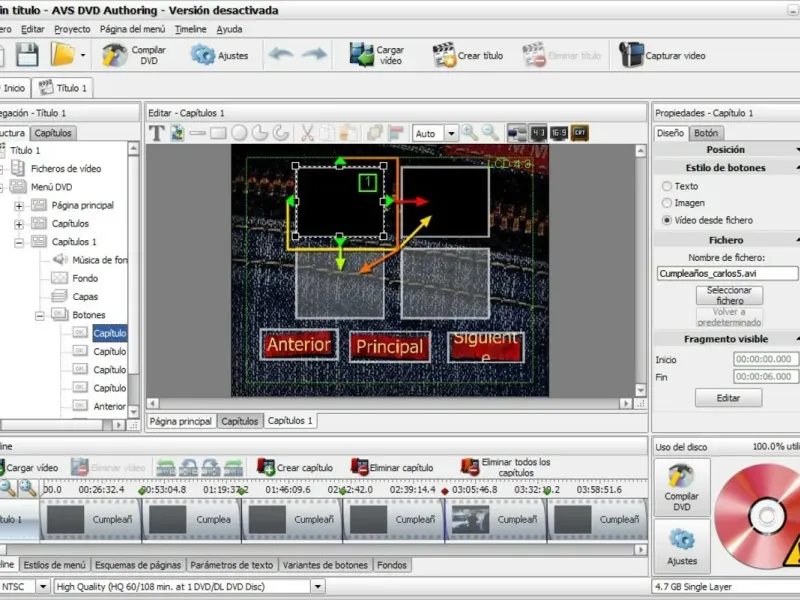Open the Auto zoom dropdown
Viewport: 800px width, 600px height.
point(451,133)
